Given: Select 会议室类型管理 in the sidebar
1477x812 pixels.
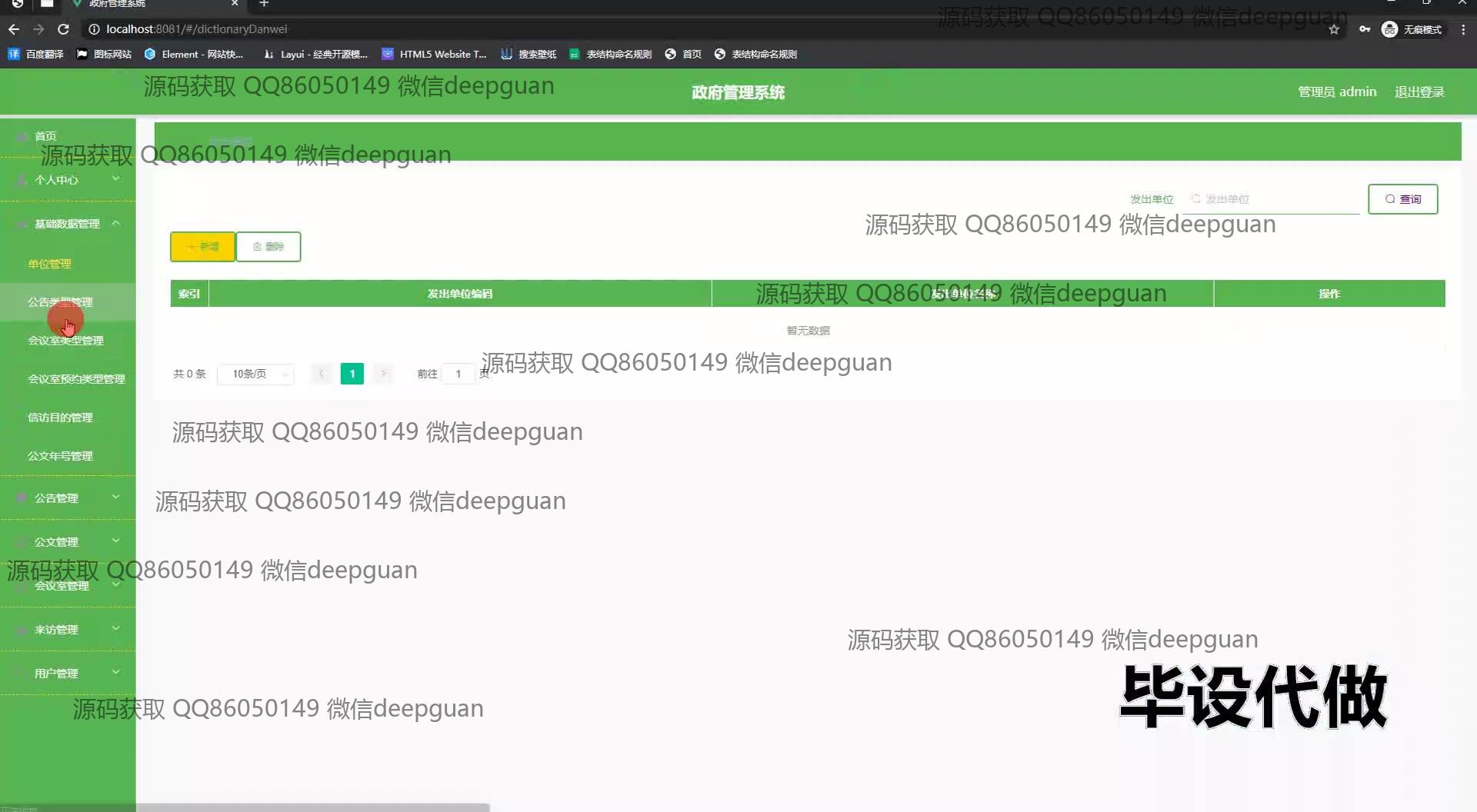Looking at the screenshot, I should (65, 341).
